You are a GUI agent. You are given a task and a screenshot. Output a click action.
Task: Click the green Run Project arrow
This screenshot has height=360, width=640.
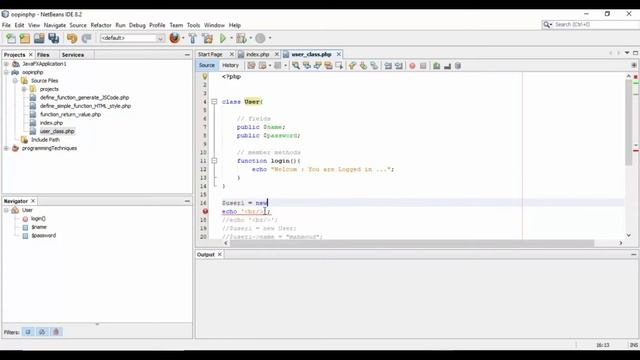(223, 38)
